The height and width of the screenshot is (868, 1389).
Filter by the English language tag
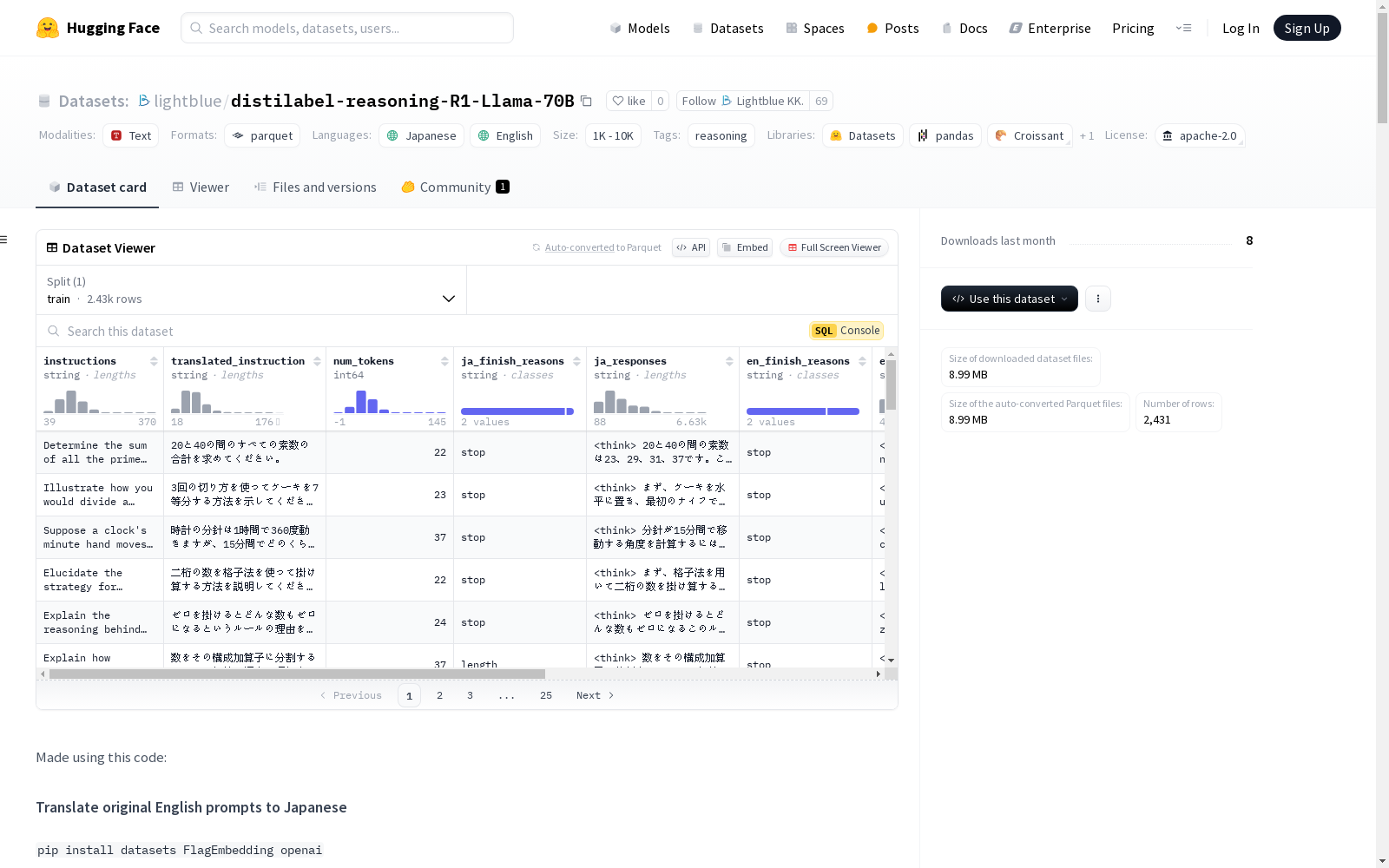pos(505,135)
